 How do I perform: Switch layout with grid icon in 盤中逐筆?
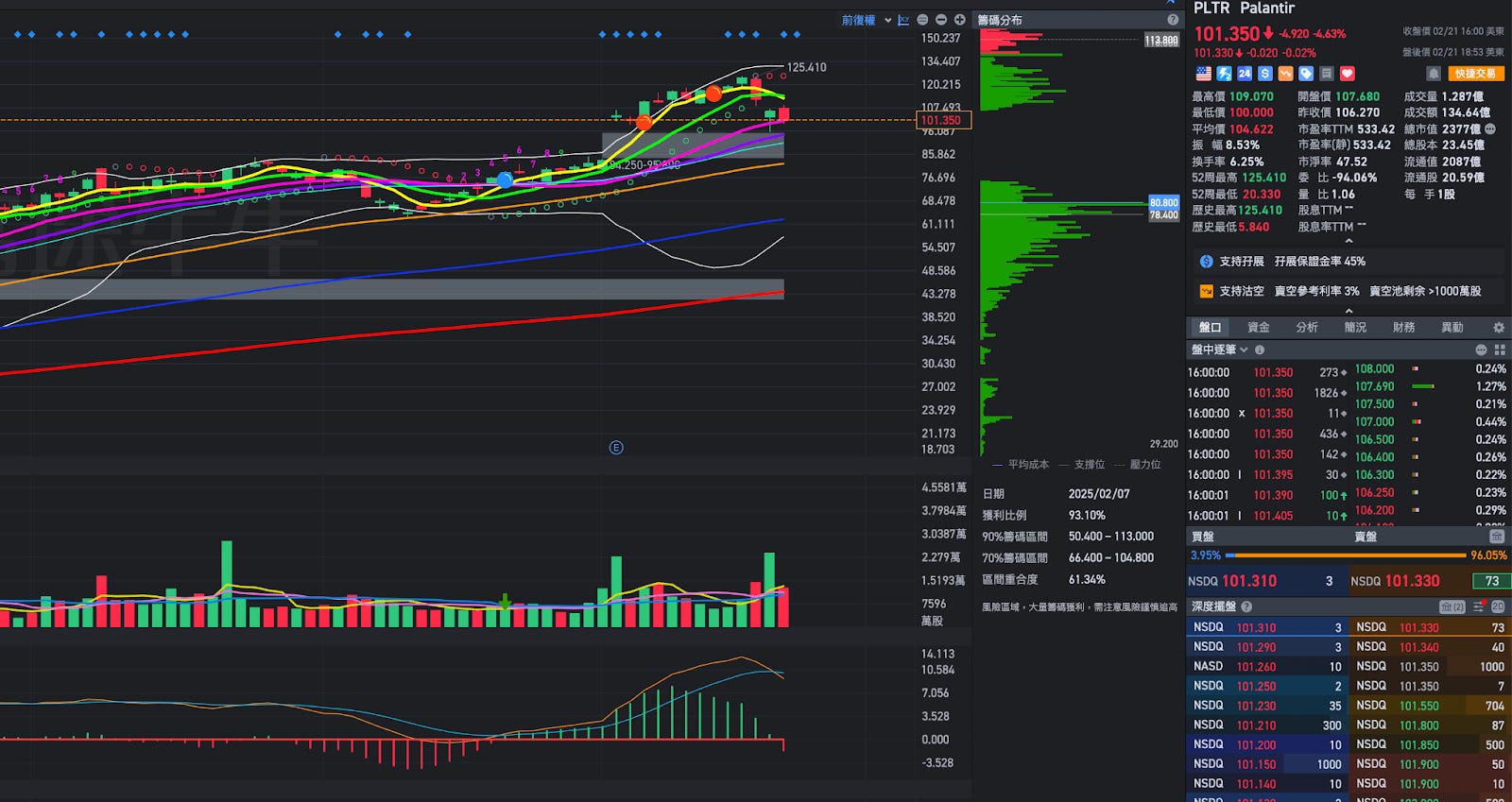tap(1500, 350)
